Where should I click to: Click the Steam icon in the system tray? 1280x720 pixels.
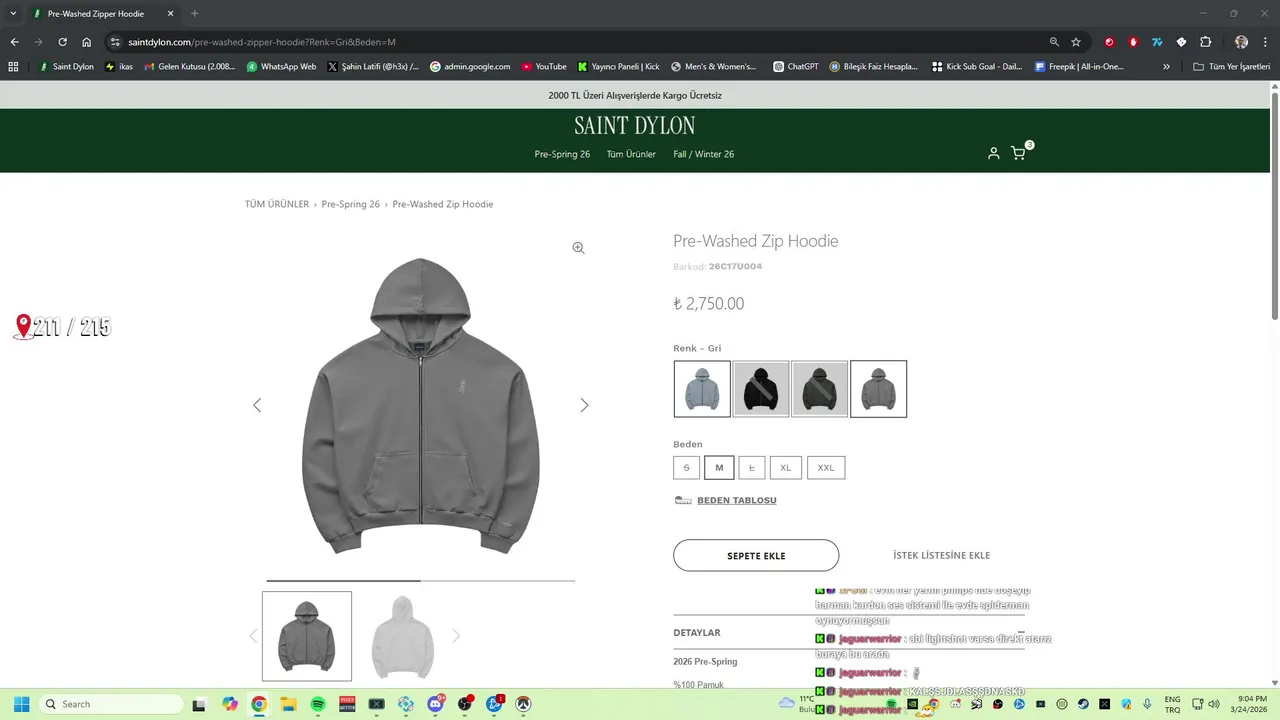(1083, 704)
